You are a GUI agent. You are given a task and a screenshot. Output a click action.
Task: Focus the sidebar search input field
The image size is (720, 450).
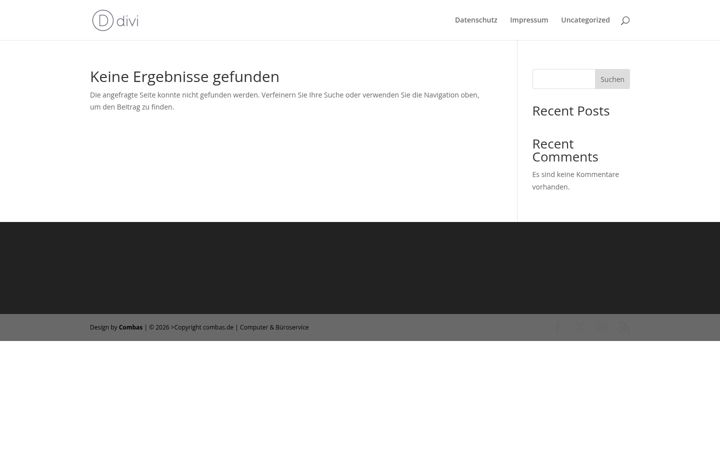564,79
